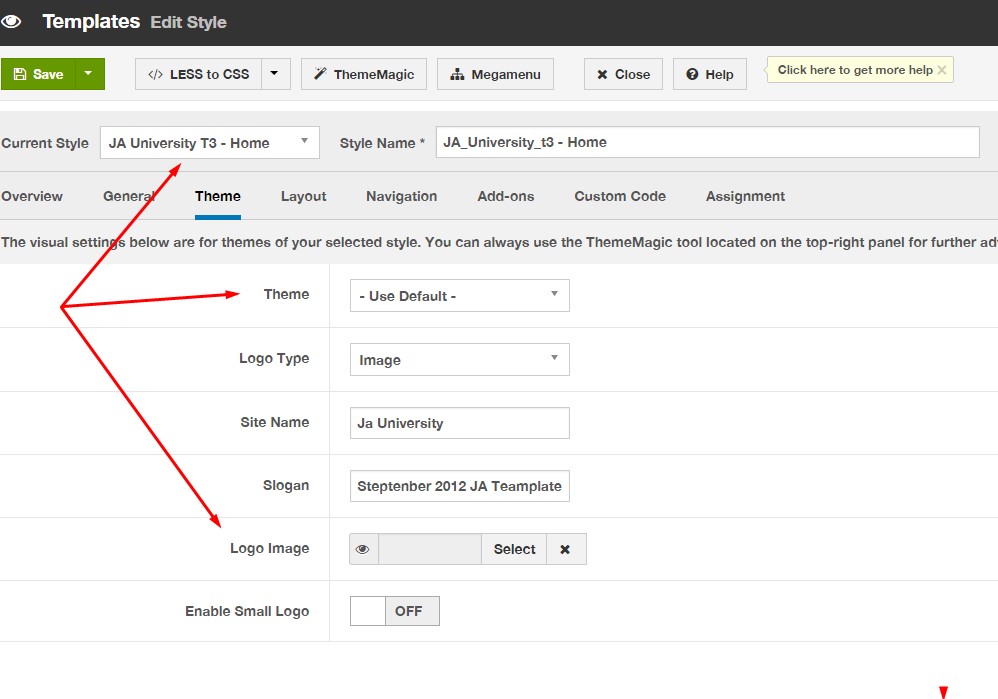This screenshot has width=998, height=699.
Task: Click Select to choose a logo image
Action: (514, 549)
